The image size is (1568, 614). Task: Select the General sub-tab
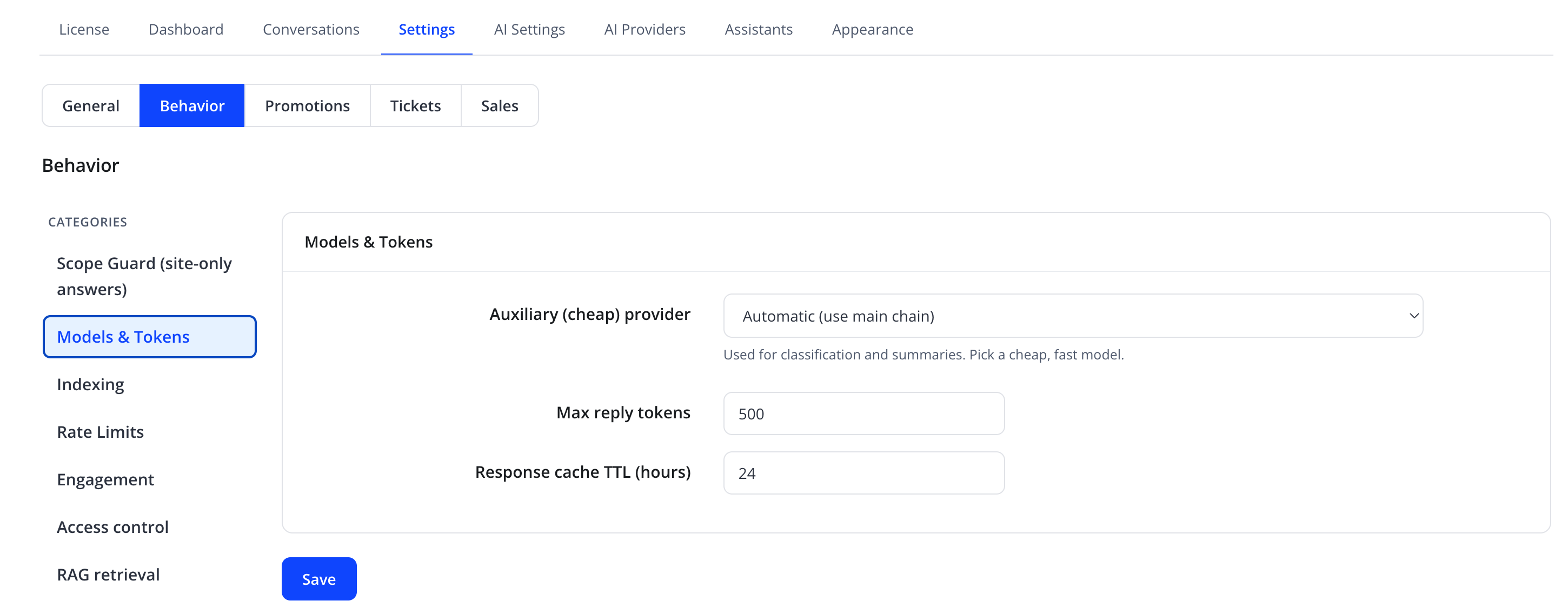pos(91,105)
